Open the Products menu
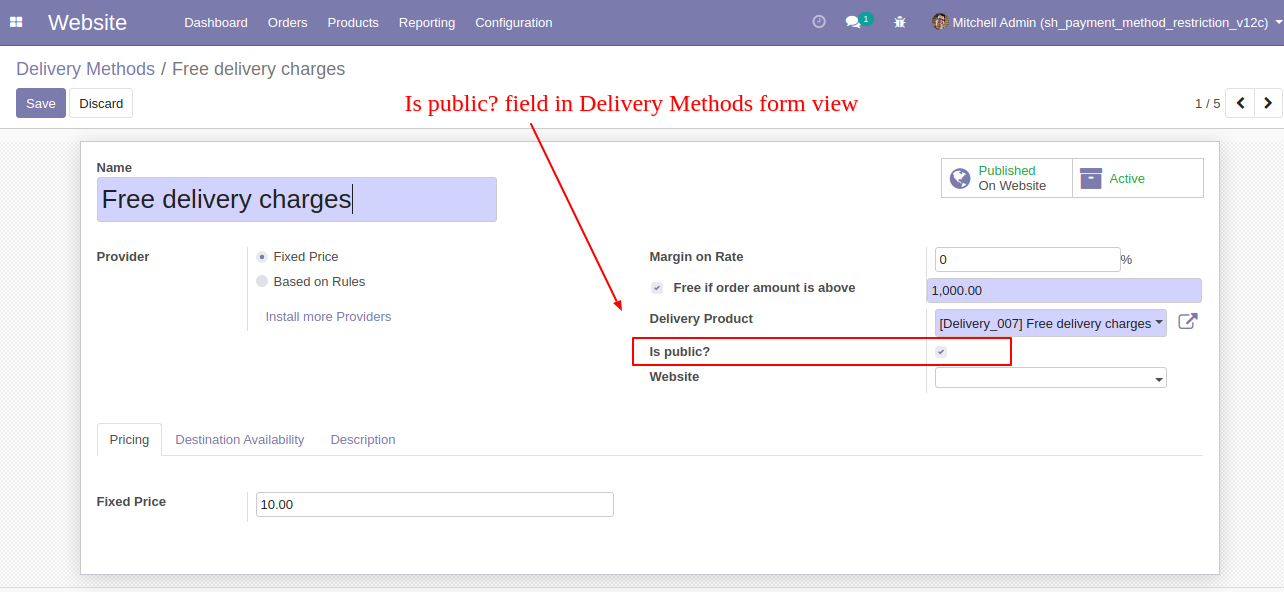Screen dimensions: 1284x592 click(x=353, y=22)
